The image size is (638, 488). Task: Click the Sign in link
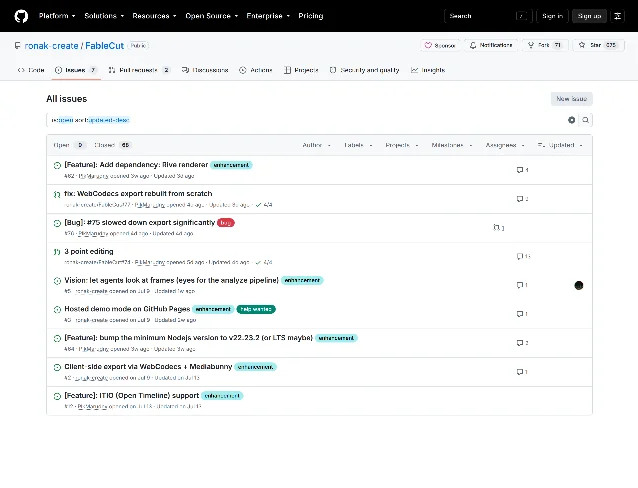click(552, 16)
